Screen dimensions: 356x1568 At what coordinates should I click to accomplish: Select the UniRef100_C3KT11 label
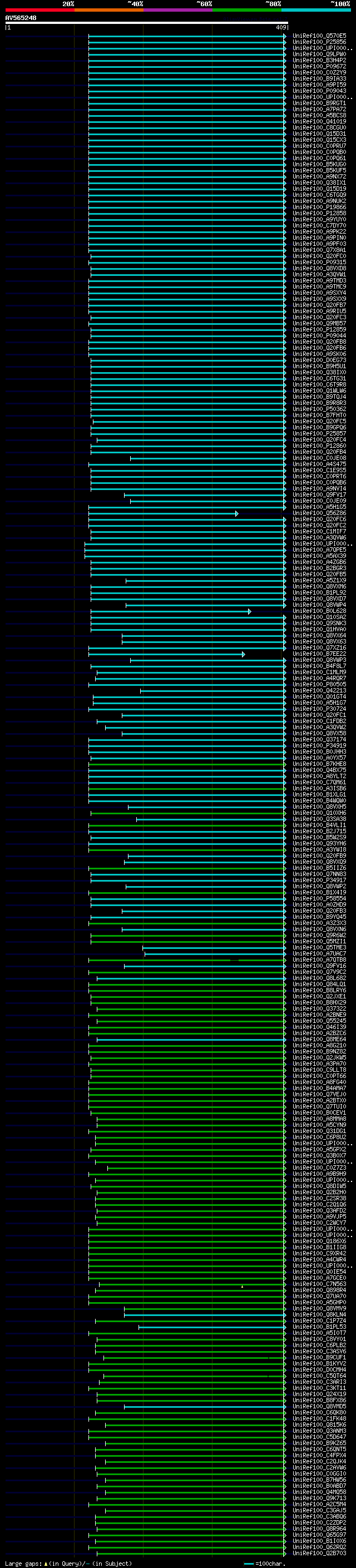pos(319,1388)
